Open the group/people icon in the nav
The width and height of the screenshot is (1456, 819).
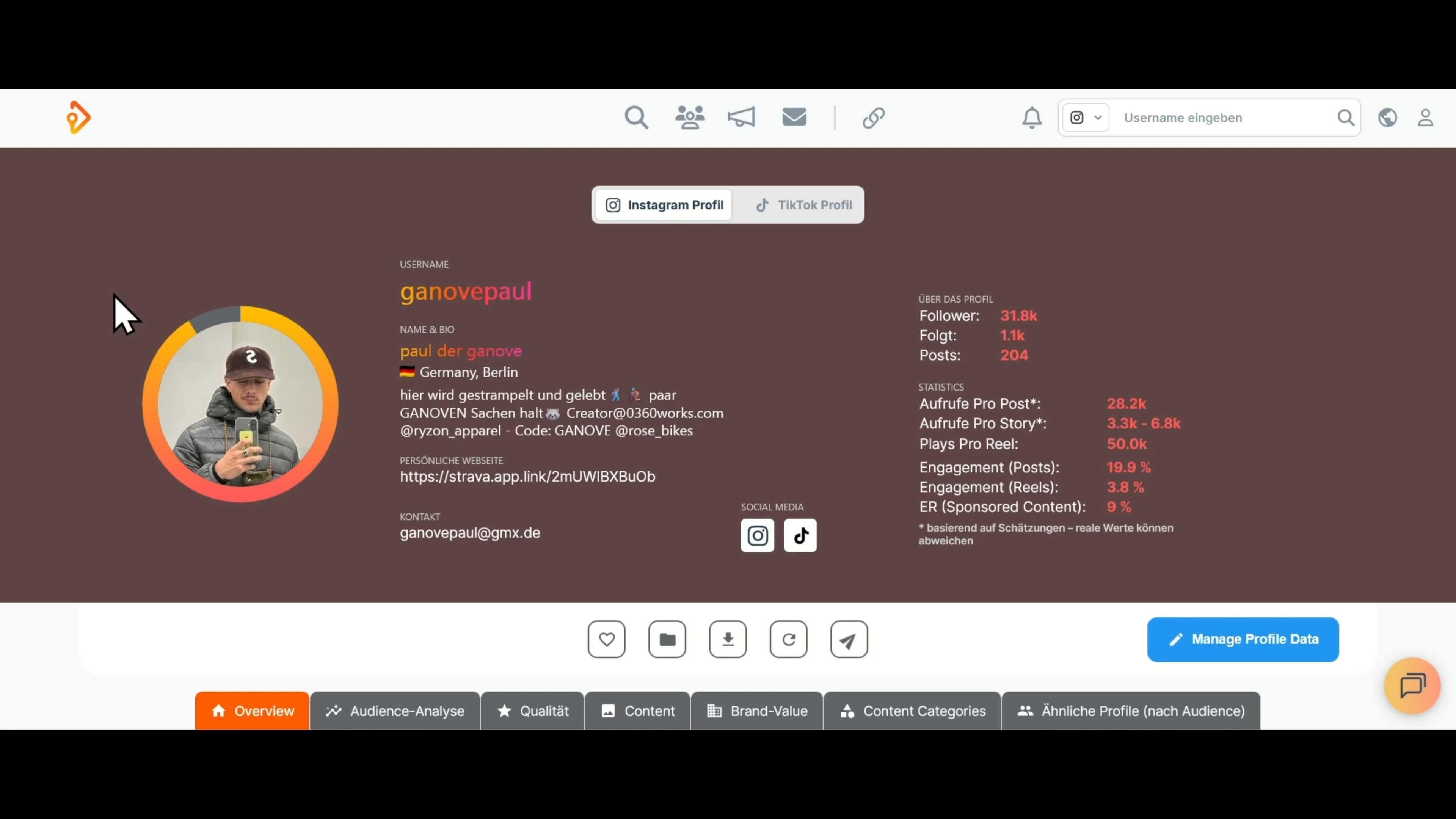coord(690,118)
